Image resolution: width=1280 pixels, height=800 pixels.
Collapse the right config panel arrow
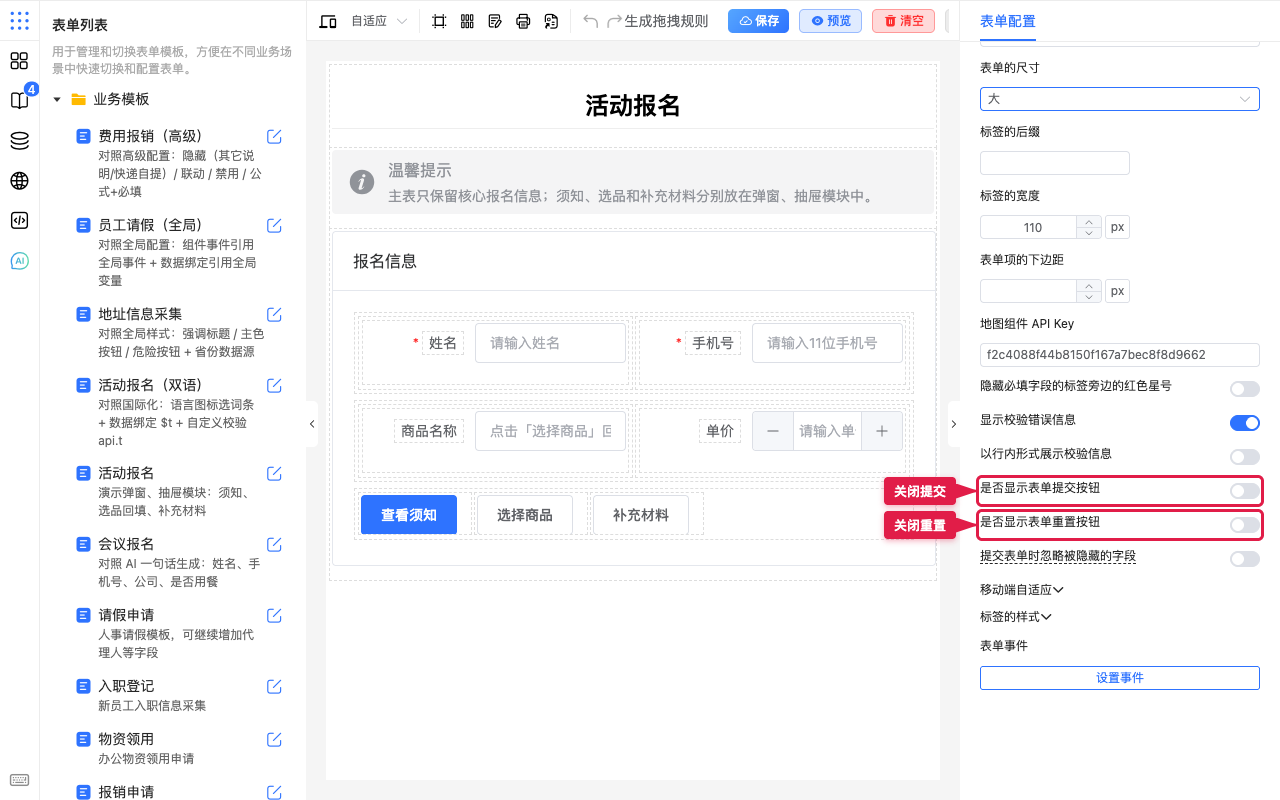point(953,424)
